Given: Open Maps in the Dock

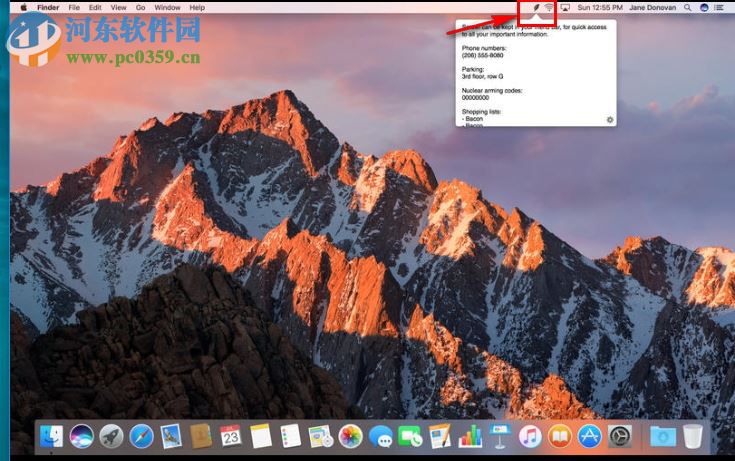Looking at the screenshot, I should [x=321, y=436].
